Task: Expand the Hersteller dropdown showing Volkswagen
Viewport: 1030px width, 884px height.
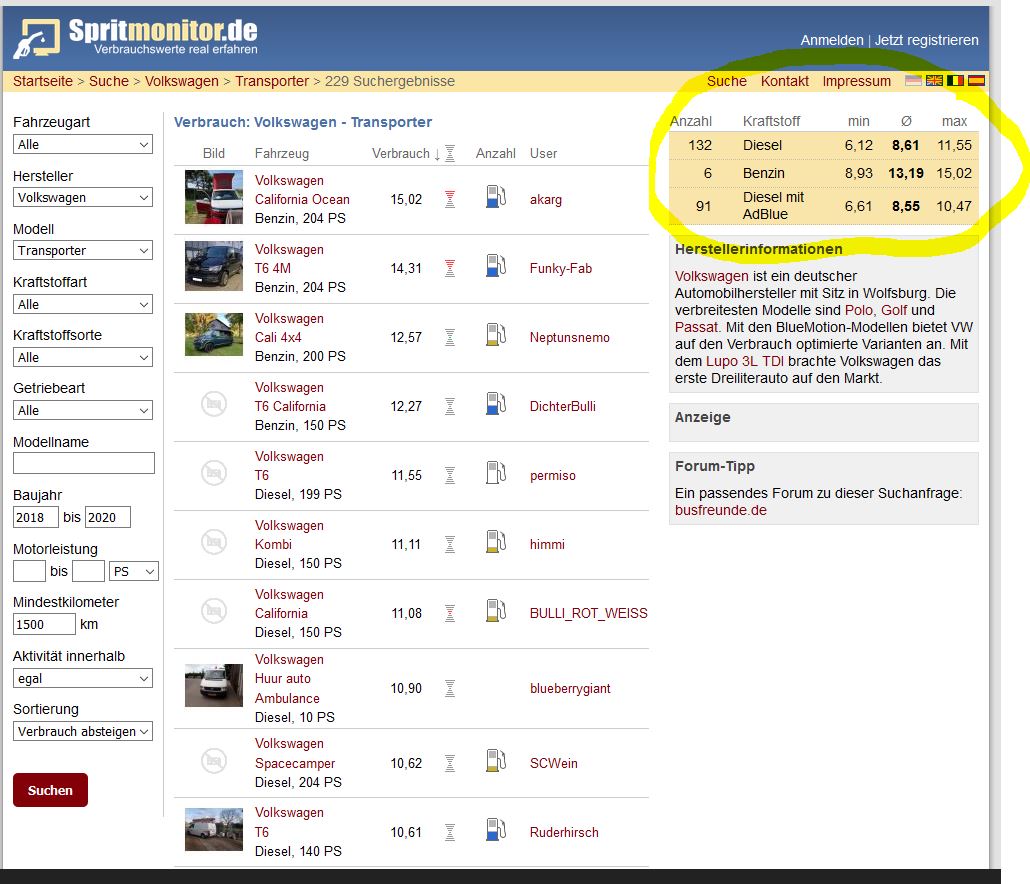Action: point(83,198)
